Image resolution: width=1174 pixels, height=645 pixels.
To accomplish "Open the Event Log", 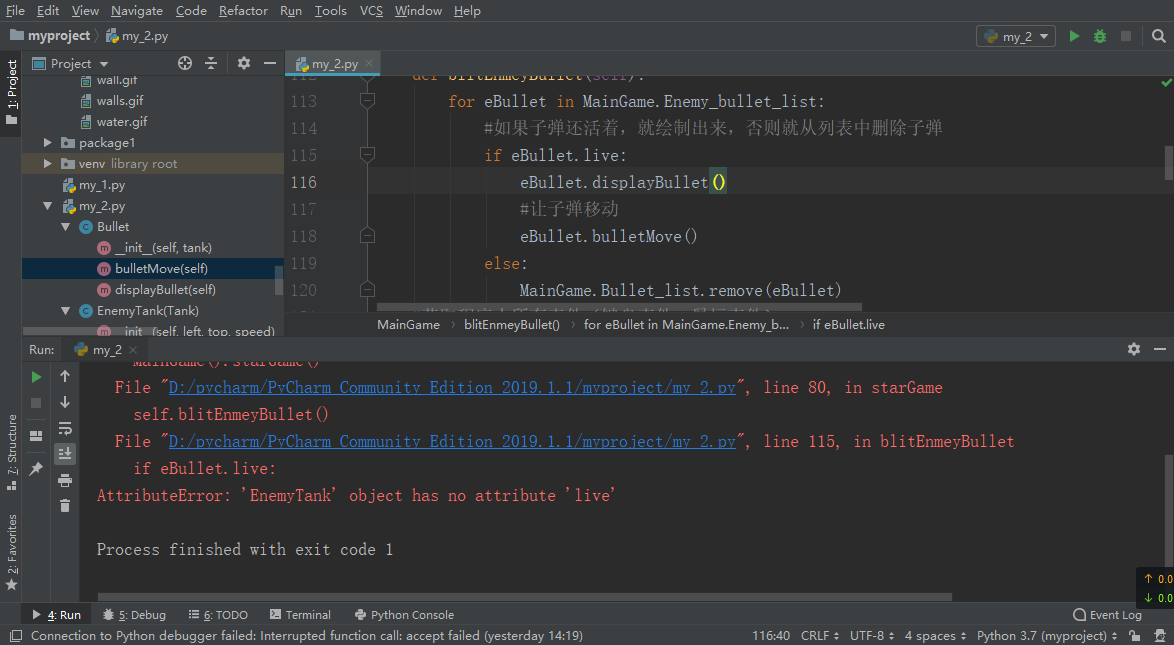I will [1107, 615].
